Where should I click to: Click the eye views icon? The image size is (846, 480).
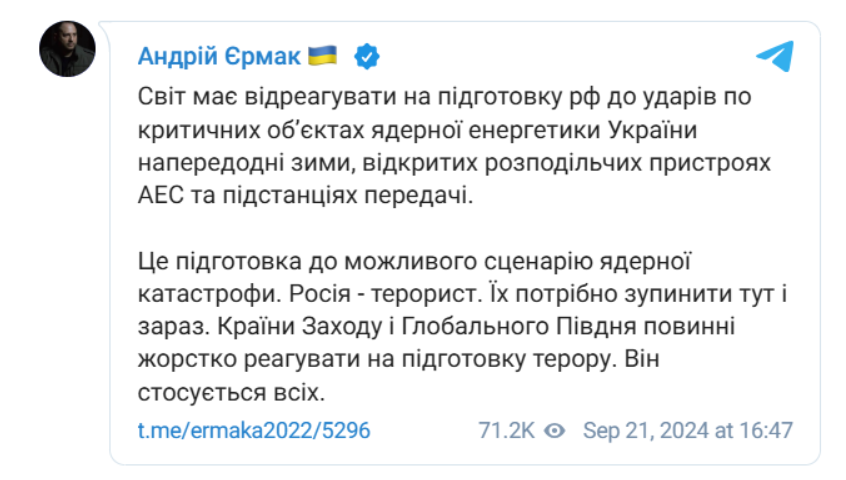pyautogui.click(x=557, y=431)
